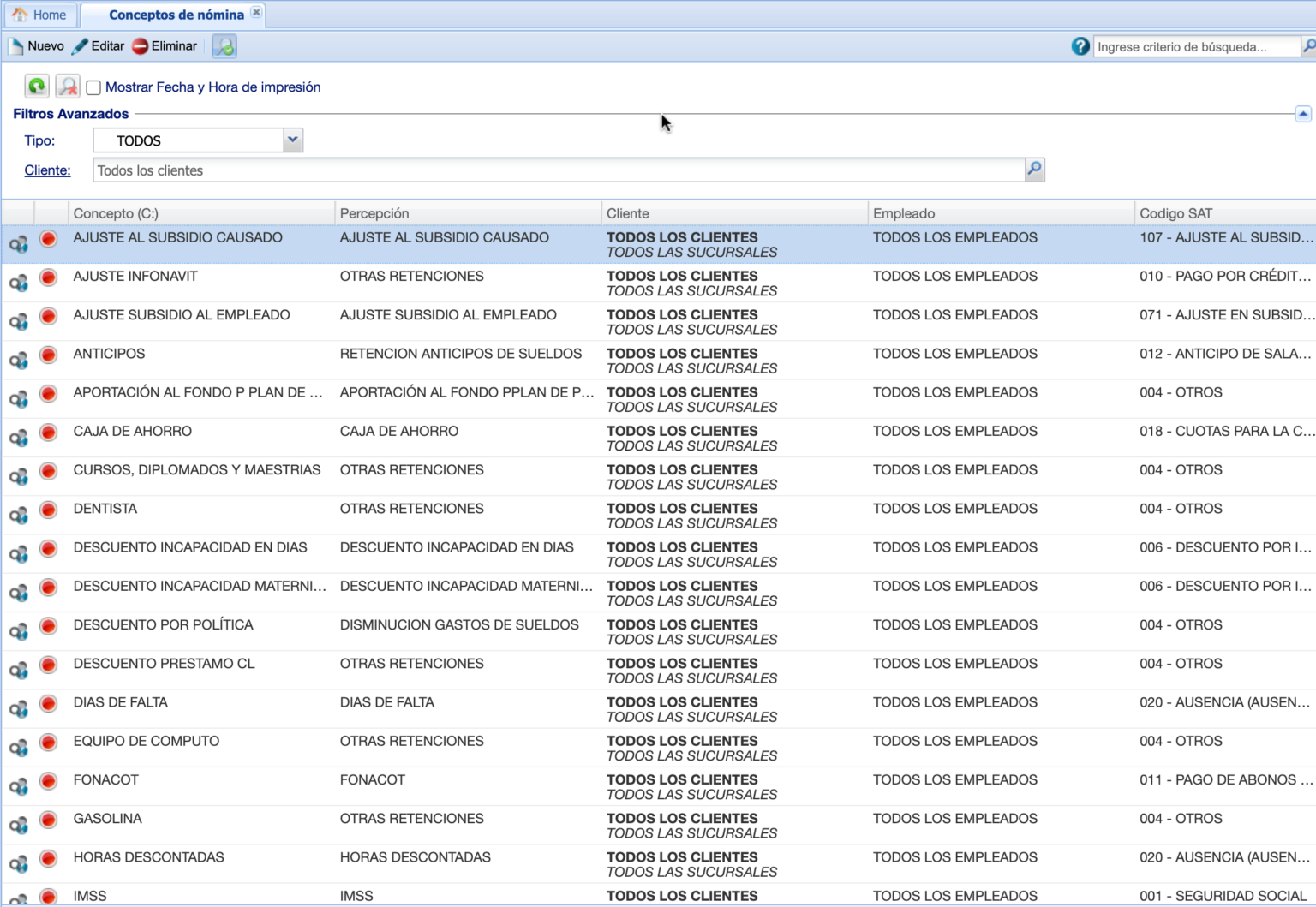Click the Editar toolbar button
Screen dimensions: 1316x907
pyautogui.click(x=99, y=46)
